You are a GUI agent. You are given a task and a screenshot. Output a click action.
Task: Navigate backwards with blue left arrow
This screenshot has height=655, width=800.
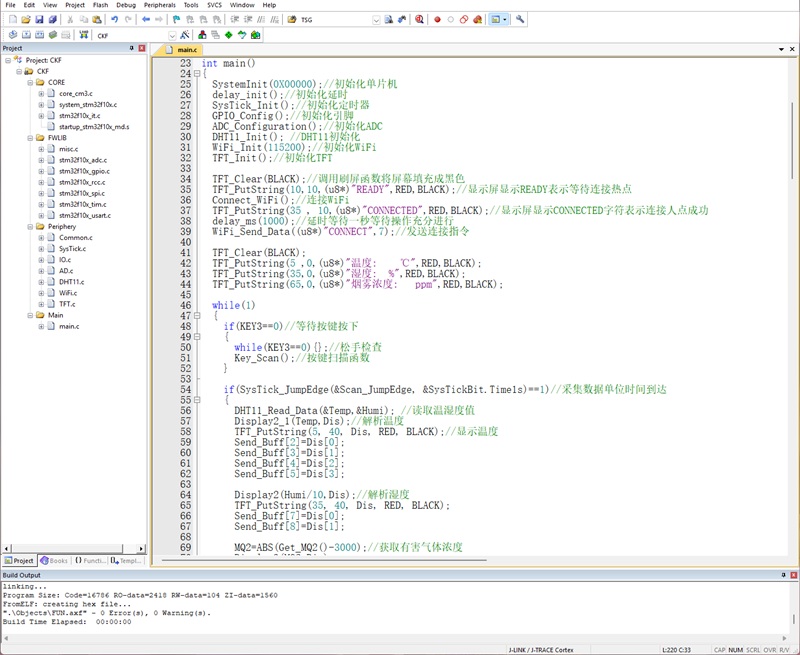[x=146, y=19]
